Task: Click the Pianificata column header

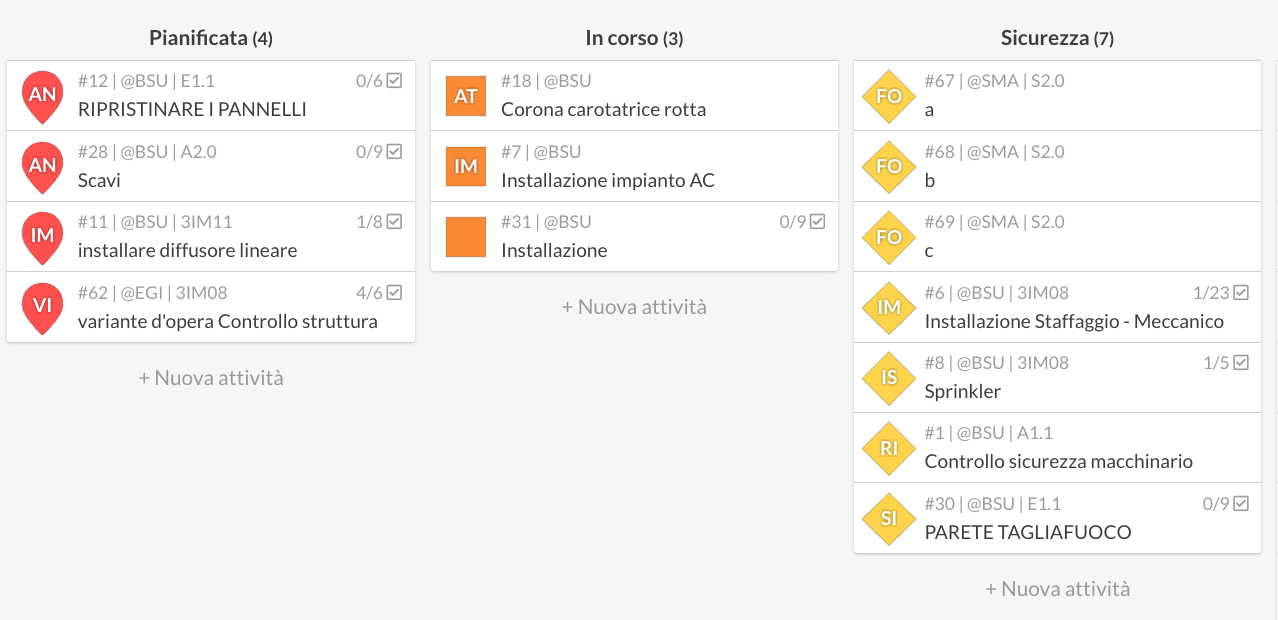Action: click(x=211, y=38)
